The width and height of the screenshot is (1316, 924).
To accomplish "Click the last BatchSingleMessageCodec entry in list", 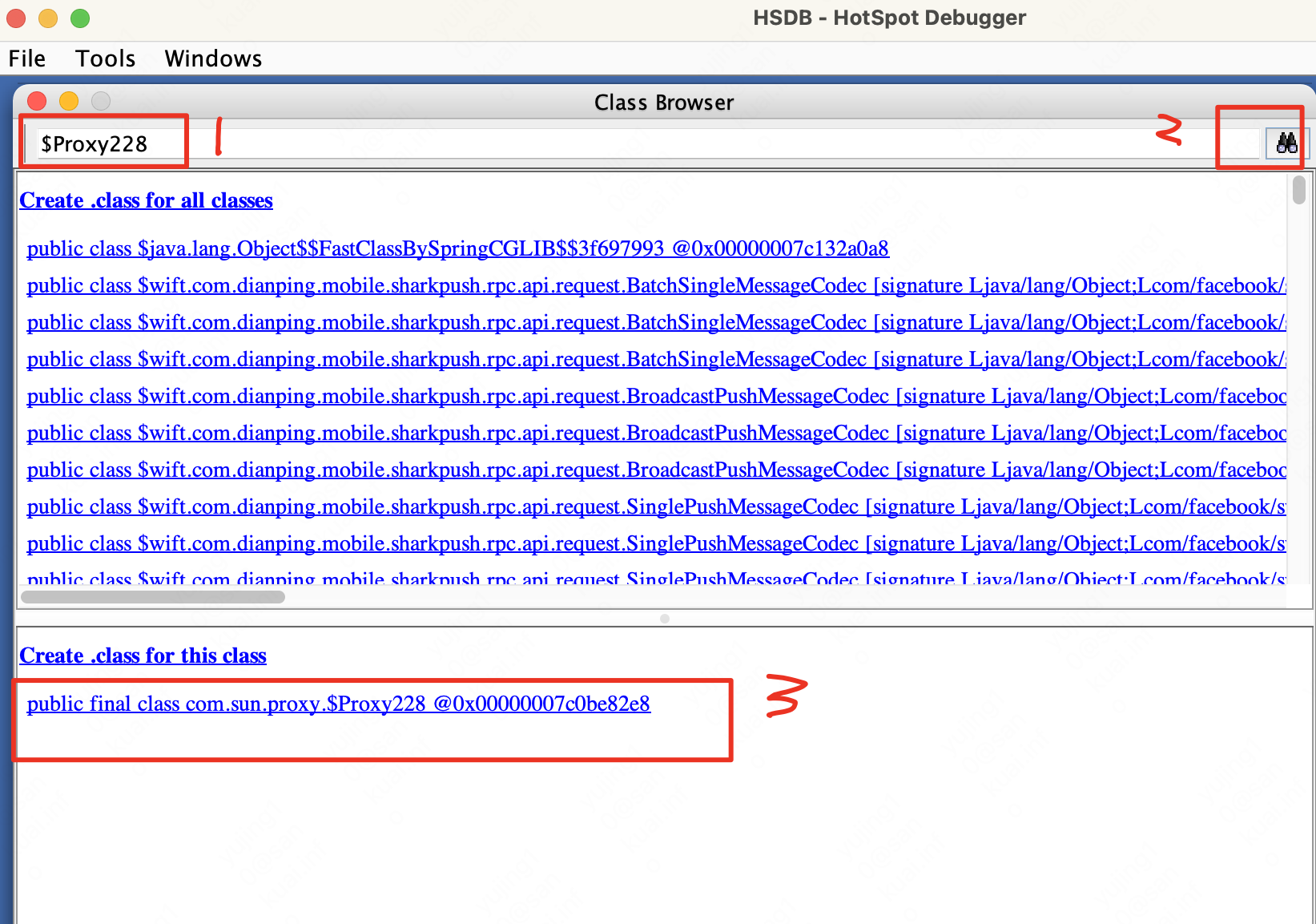I will tap(481, 359).
